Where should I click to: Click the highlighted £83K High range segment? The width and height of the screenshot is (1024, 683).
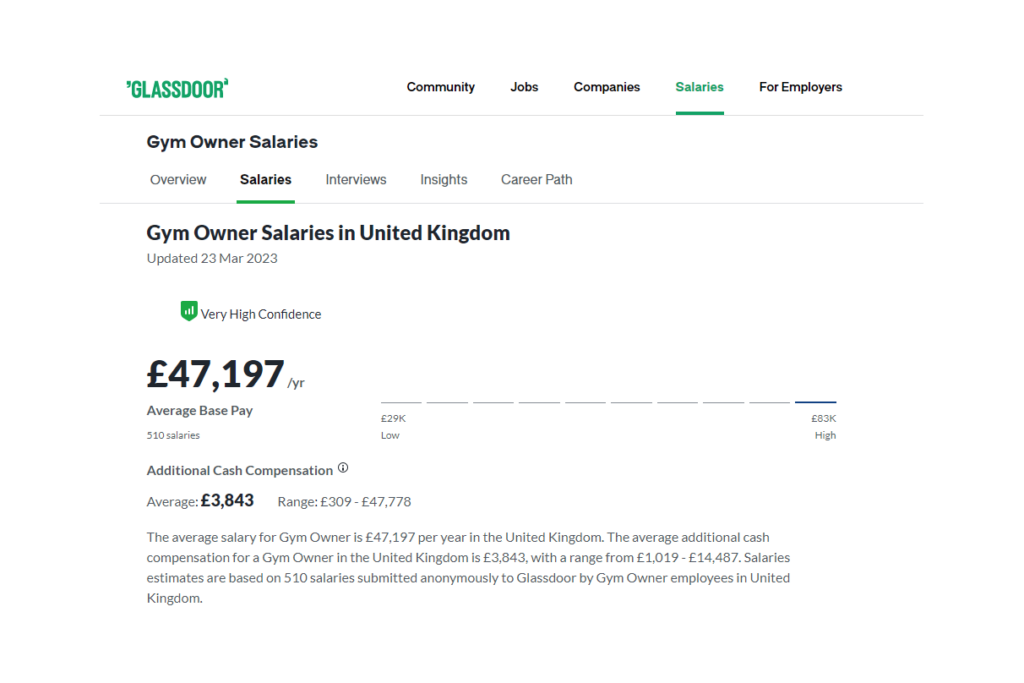point(815,402)
